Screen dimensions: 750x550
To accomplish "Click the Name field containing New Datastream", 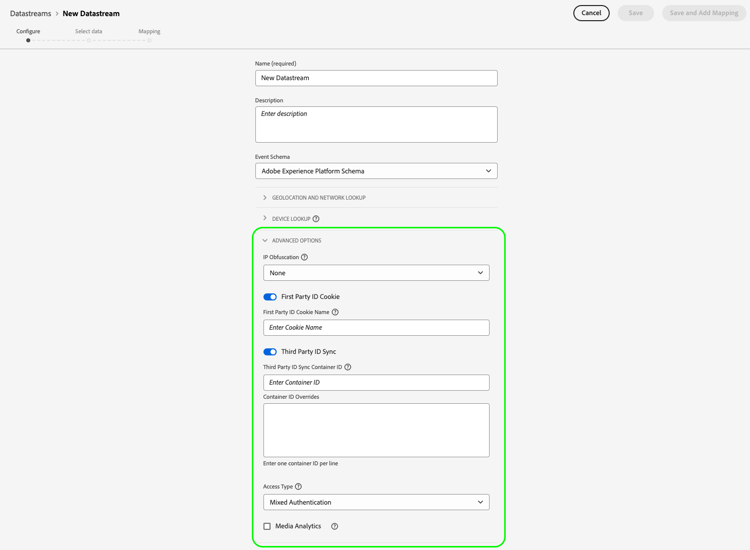I will (x=376, y=78).
